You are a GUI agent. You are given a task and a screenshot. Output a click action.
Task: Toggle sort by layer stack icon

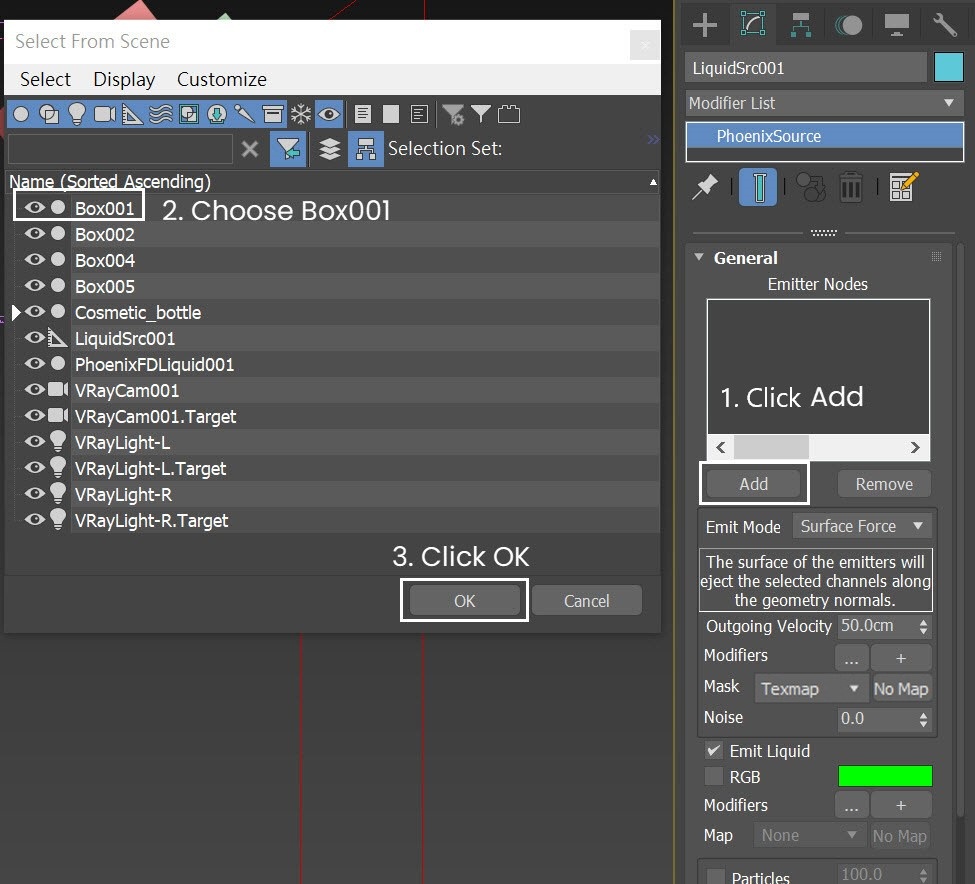click(x=330, y=149)
